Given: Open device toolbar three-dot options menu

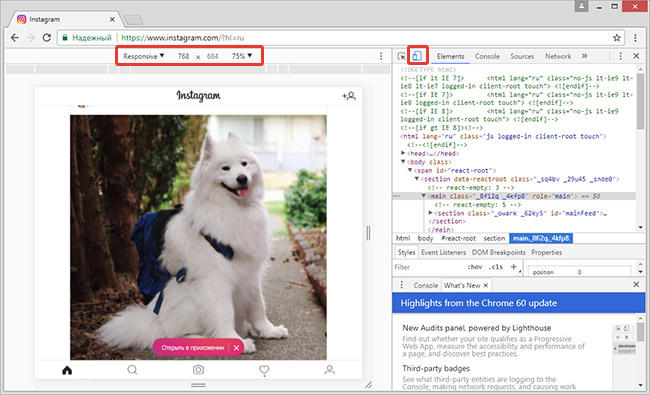Looking at the screenshot, I should pyautogui.click(x=381, y=56).
